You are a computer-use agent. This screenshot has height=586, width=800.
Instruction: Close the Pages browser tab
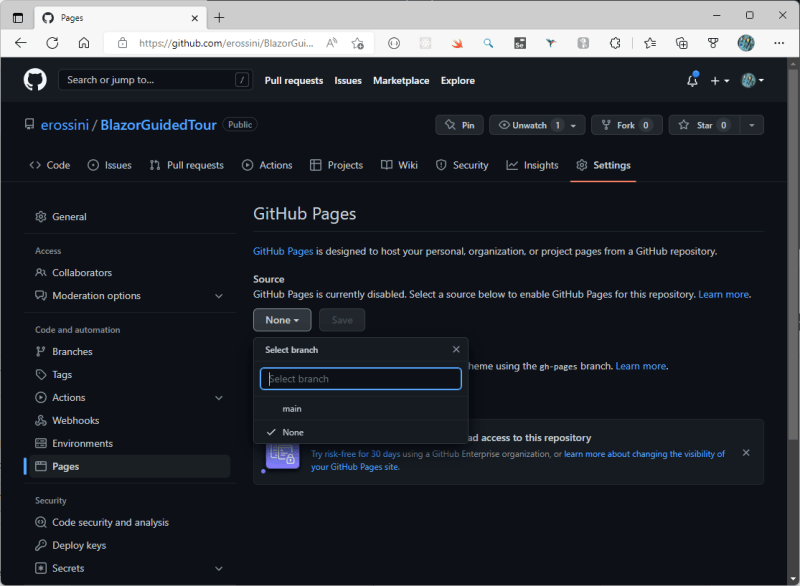195,18
